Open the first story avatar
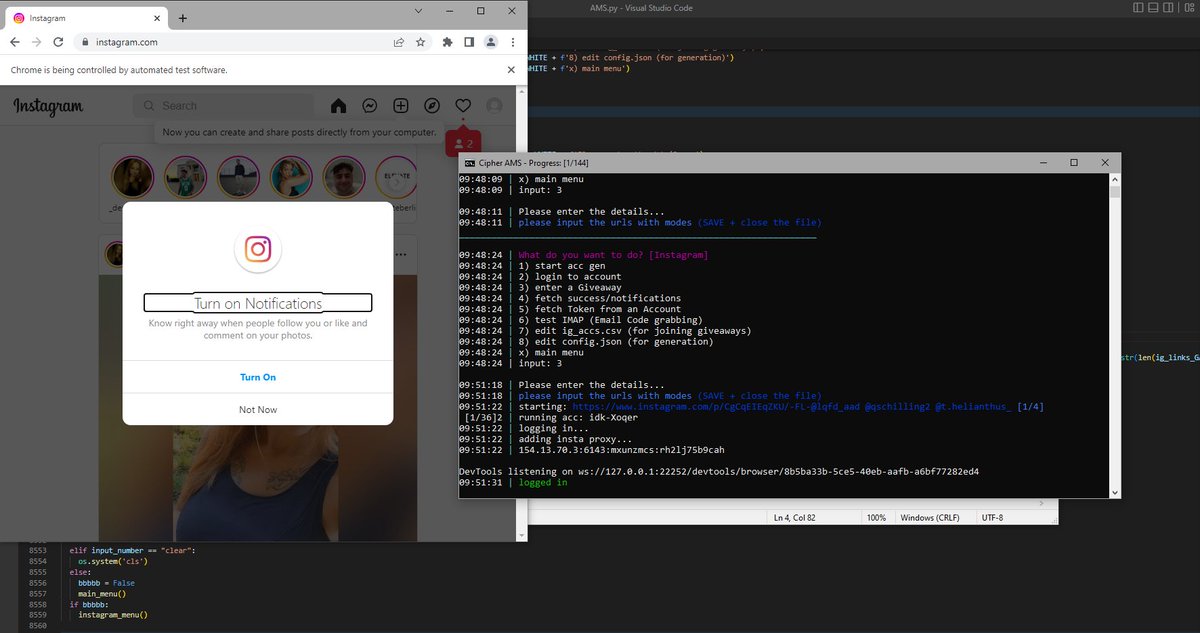 click(x=132, y=179)
